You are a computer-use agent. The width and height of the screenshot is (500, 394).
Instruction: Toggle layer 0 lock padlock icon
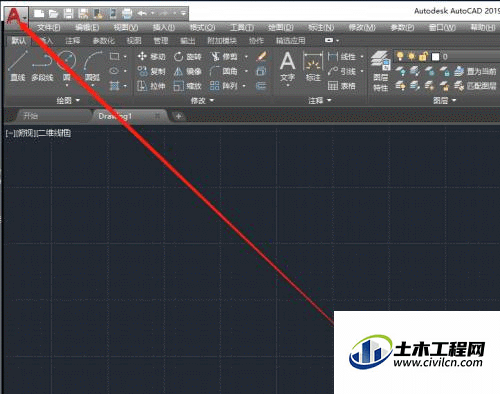tap(423, 56)
